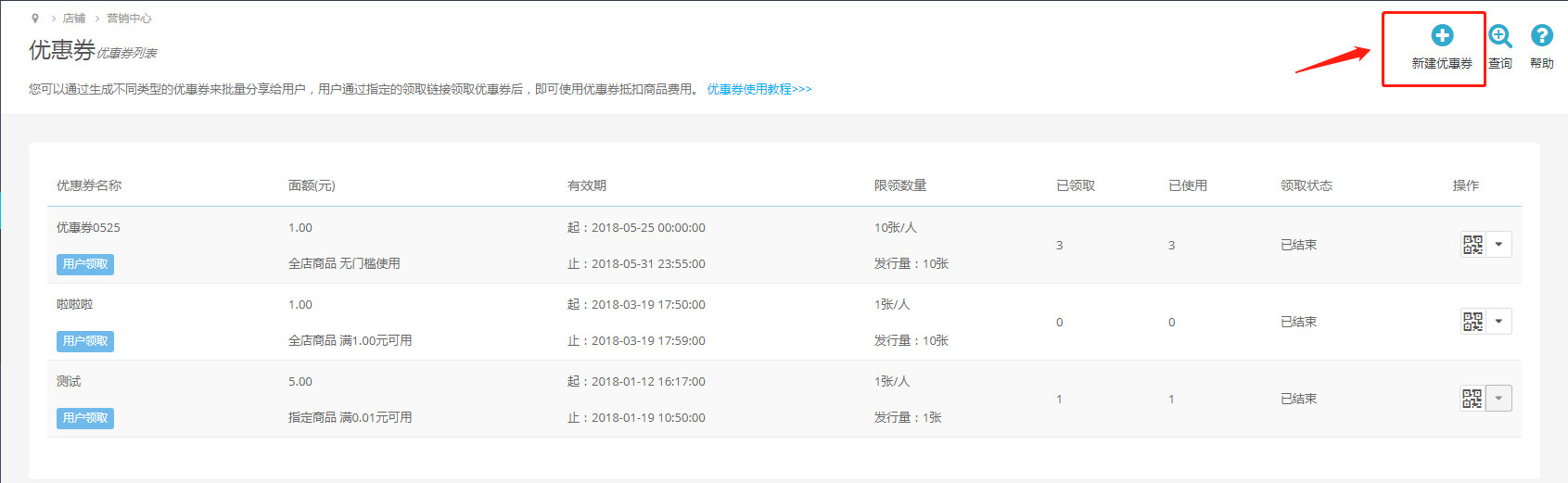The height and width of the screenshot is (483, 1568).
Task: Show QR code for 啦啦啦 coupon
Action: click(1472, 322)
